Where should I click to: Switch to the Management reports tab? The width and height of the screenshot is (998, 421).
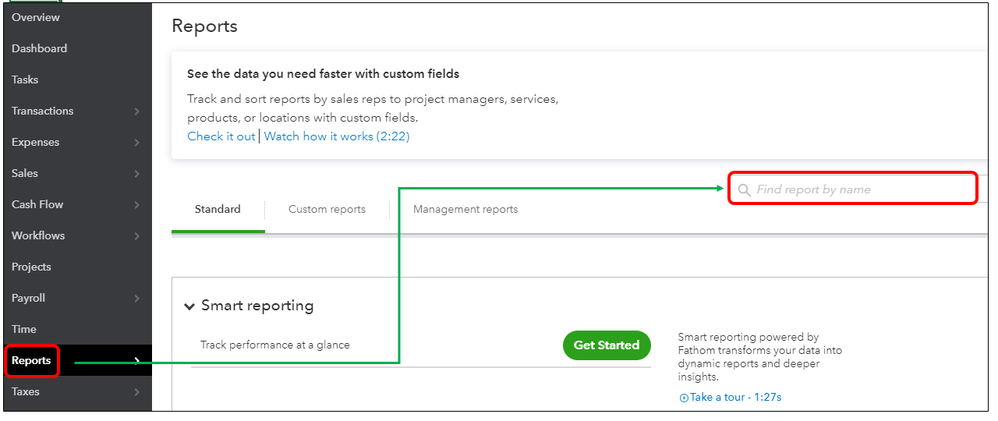pos(465,209)
